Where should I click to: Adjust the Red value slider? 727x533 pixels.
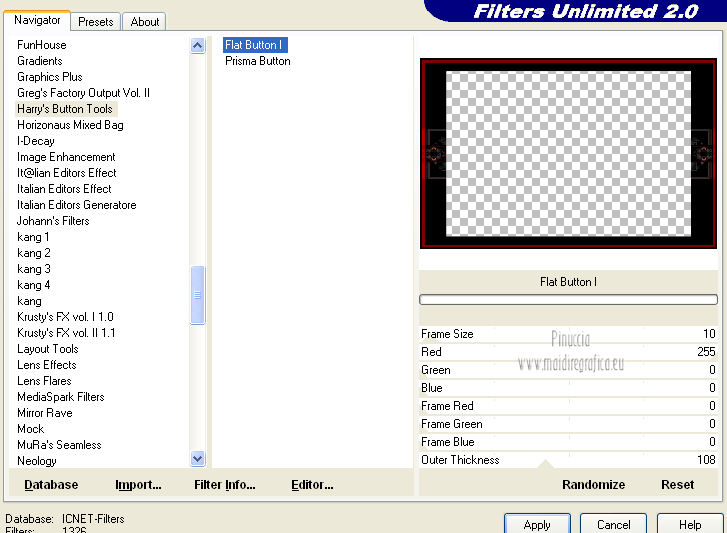(x=568, y=352)
